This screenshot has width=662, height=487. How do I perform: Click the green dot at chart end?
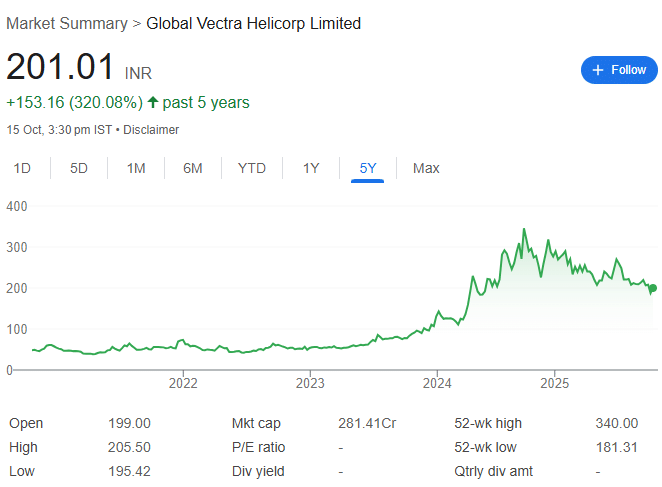click(x=653, y=288)
